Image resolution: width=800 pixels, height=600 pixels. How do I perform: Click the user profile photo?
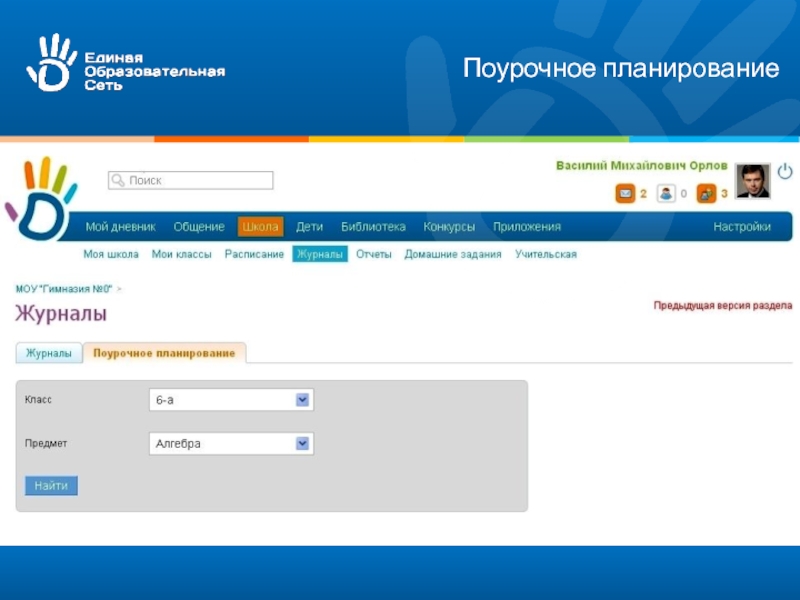[753, 181]
